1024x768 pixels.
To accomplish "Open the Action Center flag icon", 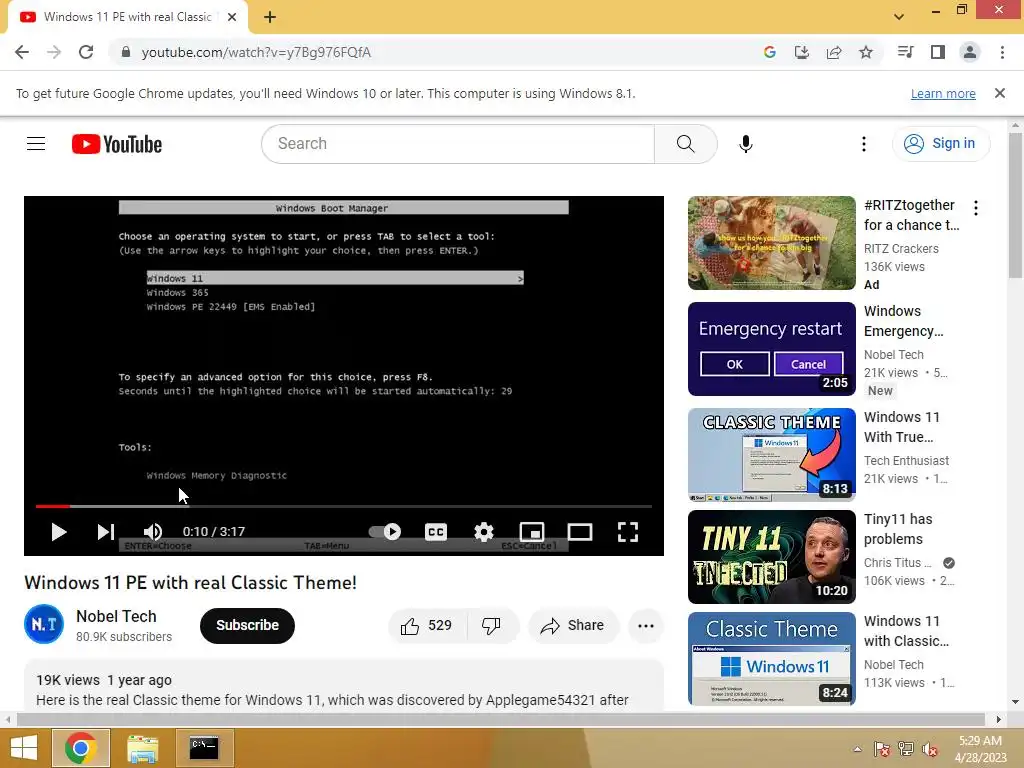I will click(x=881, y=749).
